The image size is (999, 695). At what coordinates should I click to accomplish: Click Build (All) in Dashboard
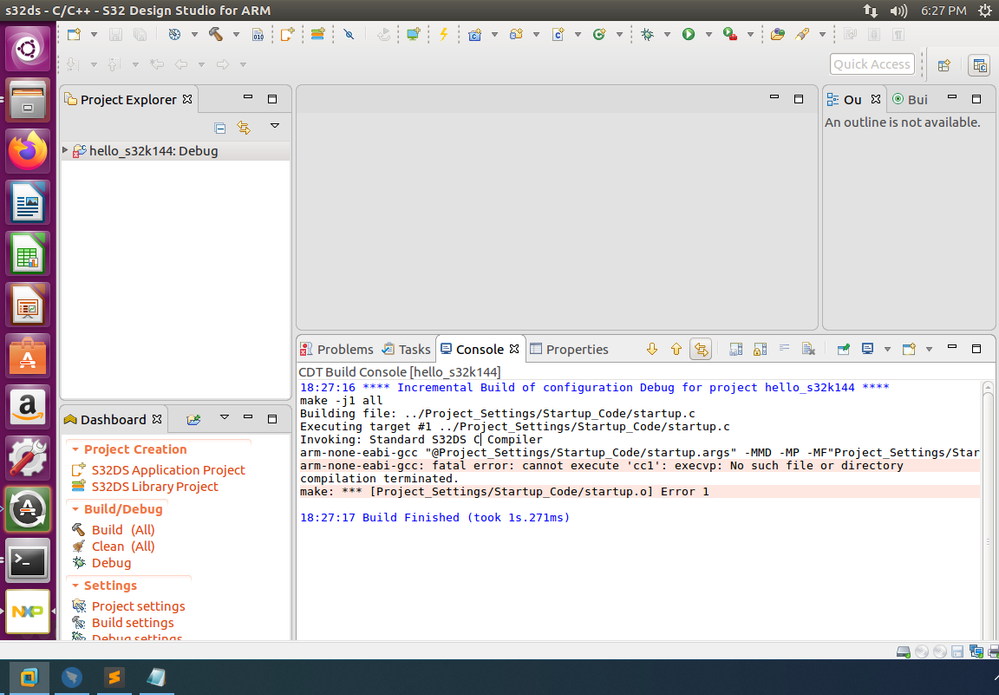(x=123, y=530)
